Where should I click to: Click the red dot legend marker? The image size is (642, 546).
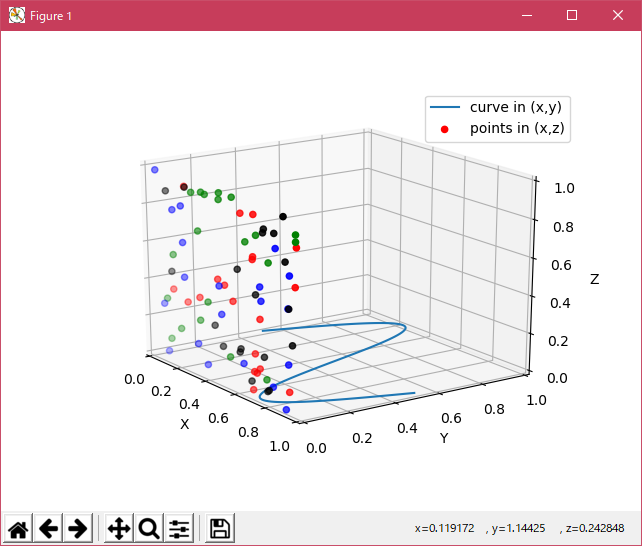pyautogui.click(x=445, y=129)
